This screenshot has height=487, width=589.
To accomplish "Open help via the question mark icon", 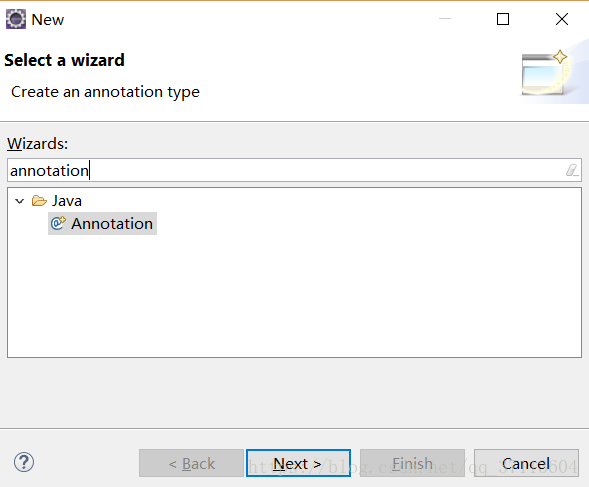I will (x=24, y=462).
